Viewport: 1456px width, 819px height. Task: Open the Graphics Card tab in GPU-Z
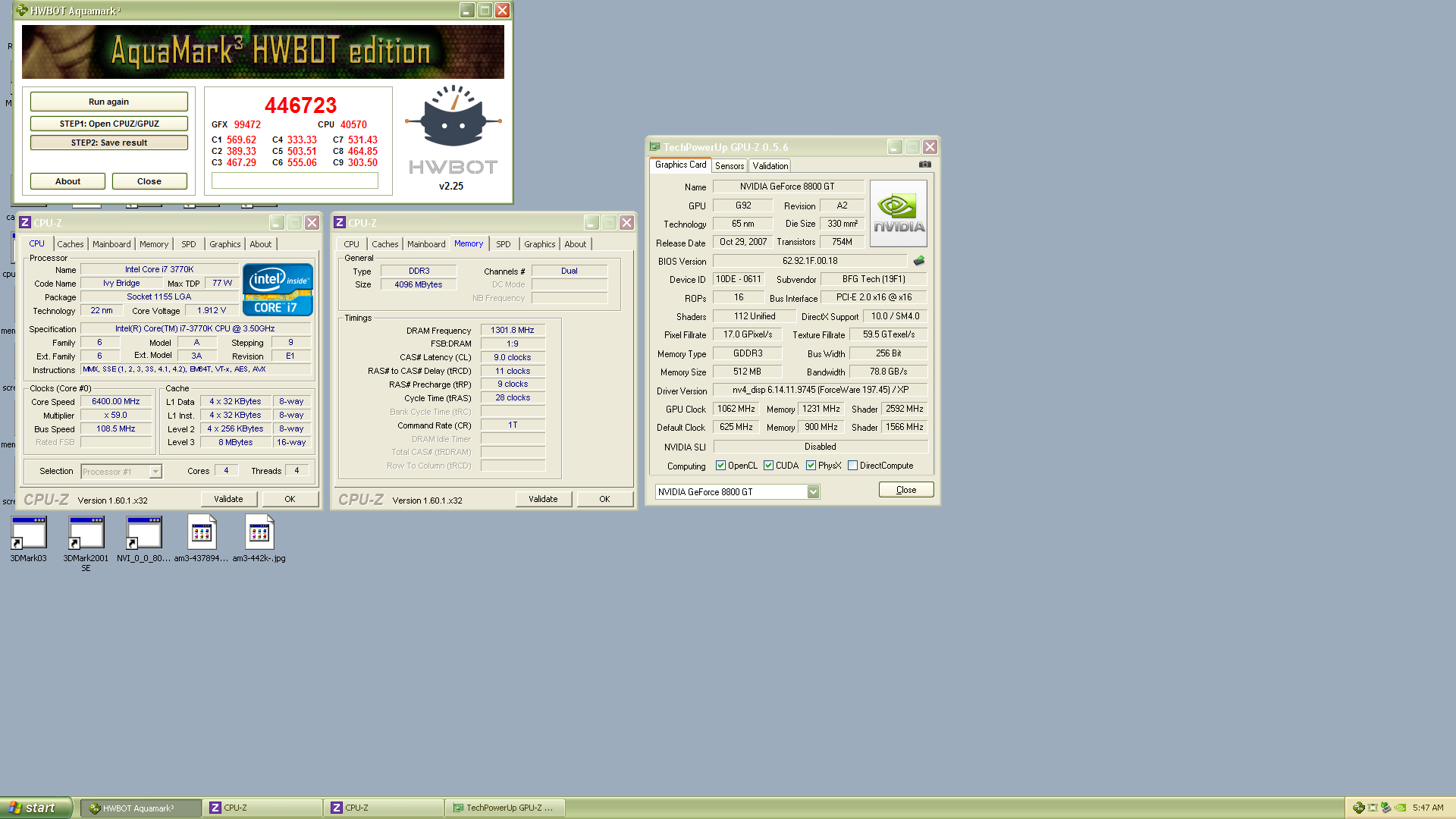coord(680,165)
